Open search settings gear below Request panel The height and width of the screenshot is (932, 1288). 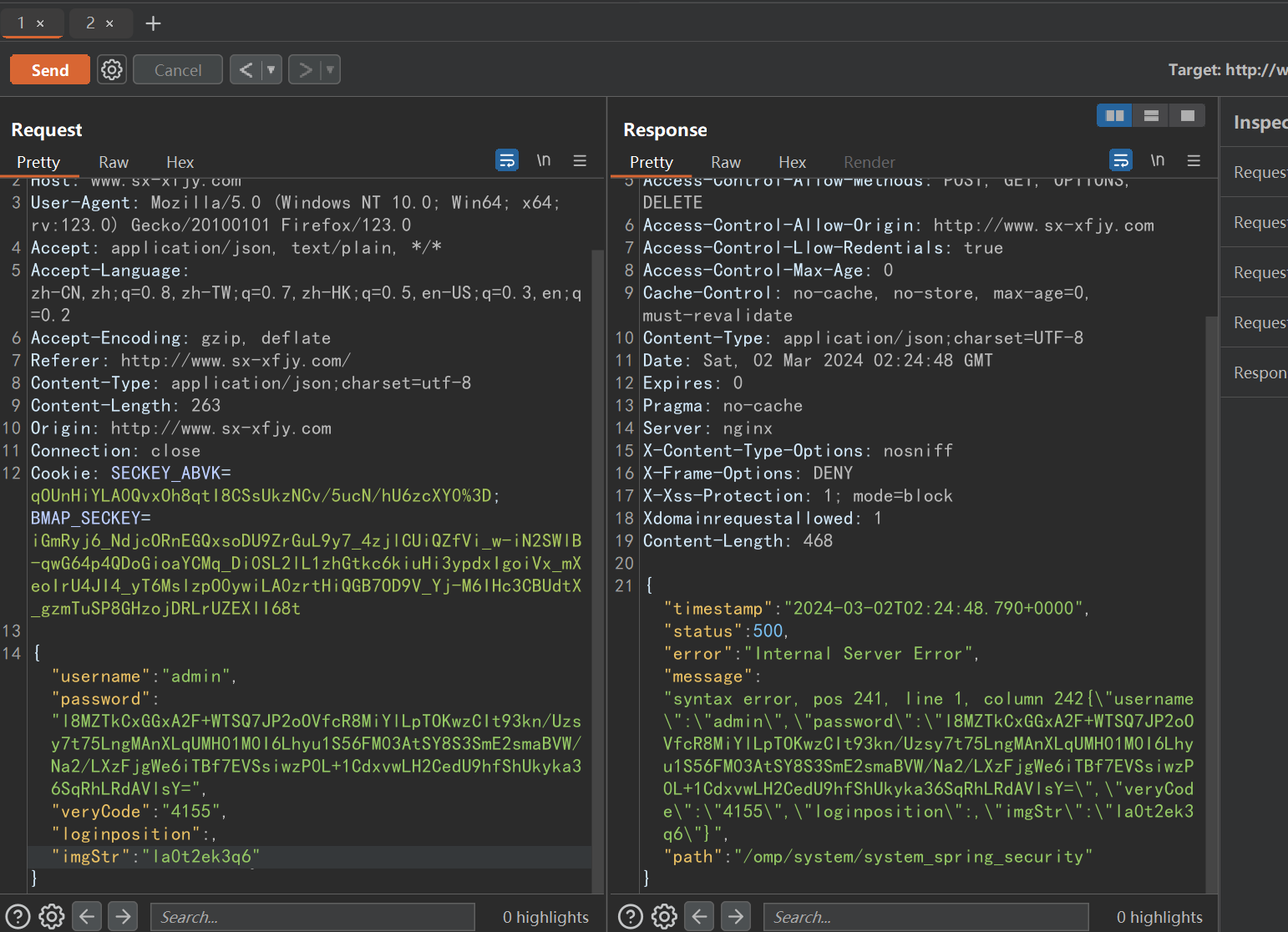coord(52,916)
